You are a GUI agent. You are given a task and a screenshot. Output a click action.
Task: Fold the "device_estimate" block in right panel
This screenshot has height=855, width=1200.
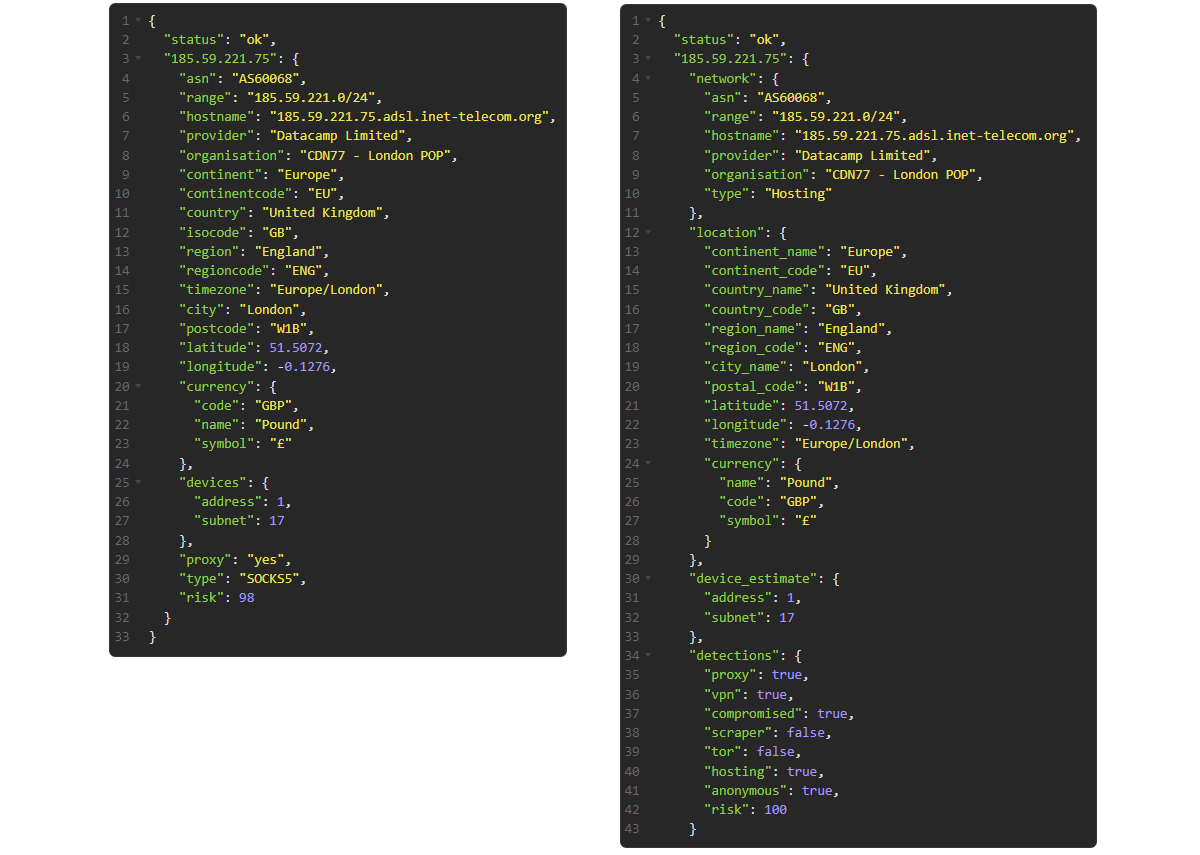click(x=649, y=579)
